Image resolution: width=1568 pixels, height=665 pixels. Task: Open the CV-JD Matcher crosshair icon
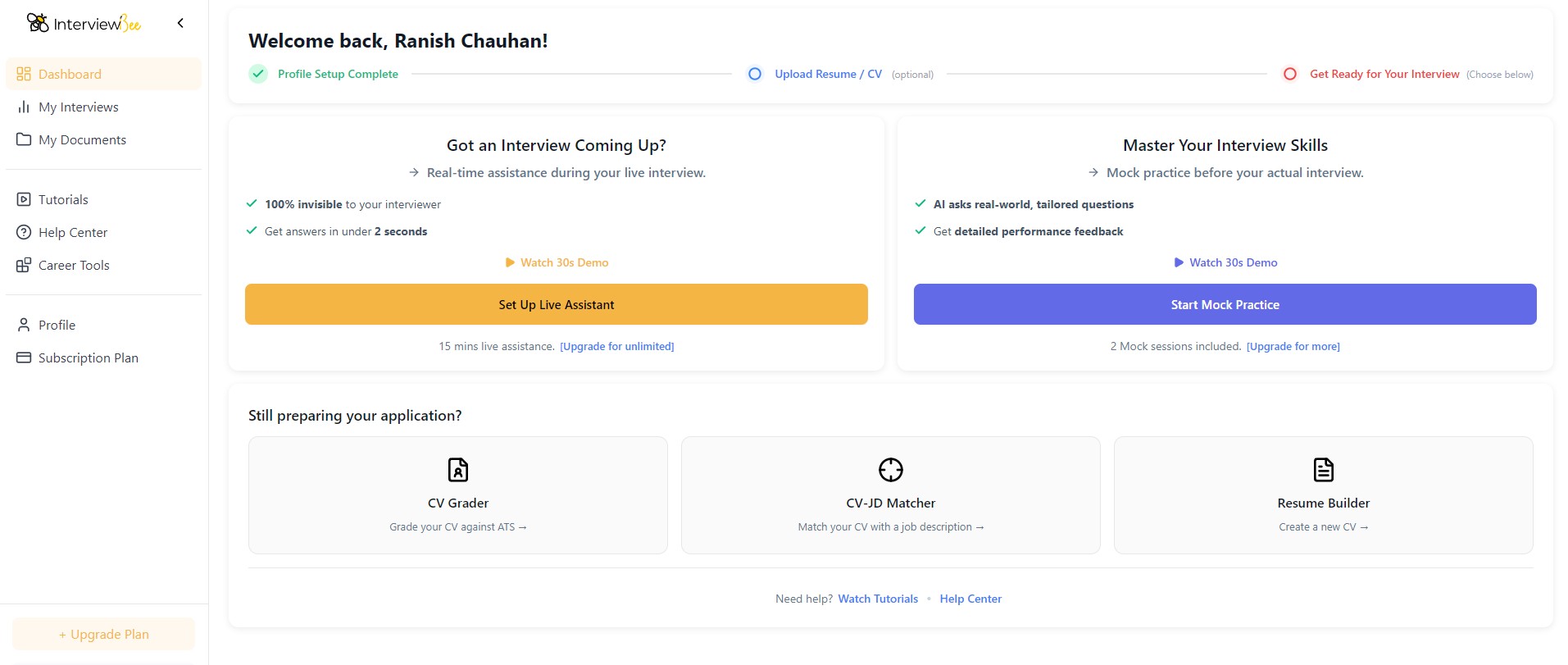(891, 470)
